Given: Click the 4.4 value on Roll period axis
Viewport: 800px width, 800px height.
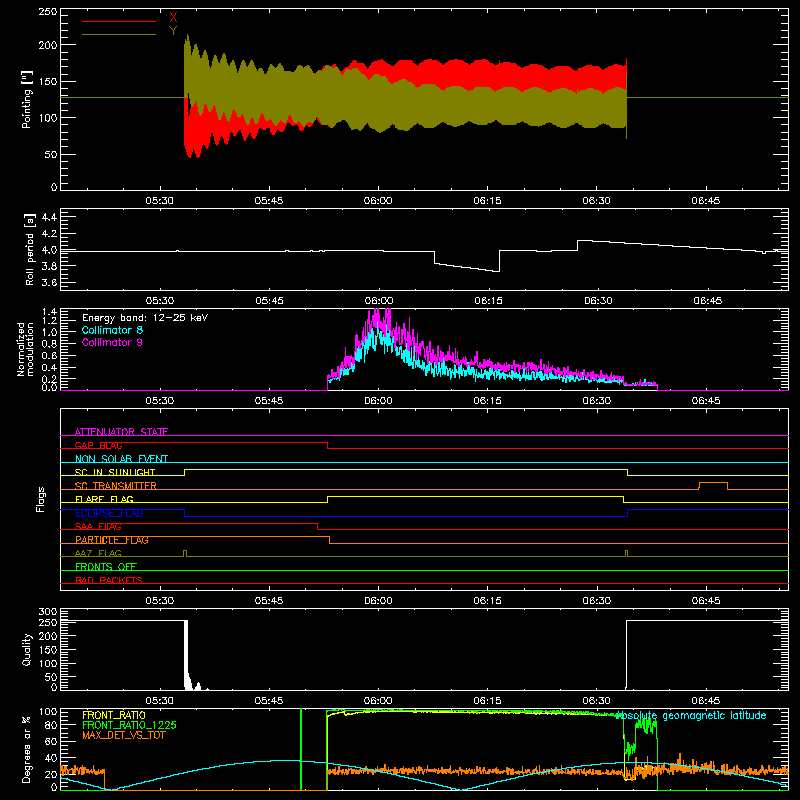Looking at the screenshot, I should 48,217.
